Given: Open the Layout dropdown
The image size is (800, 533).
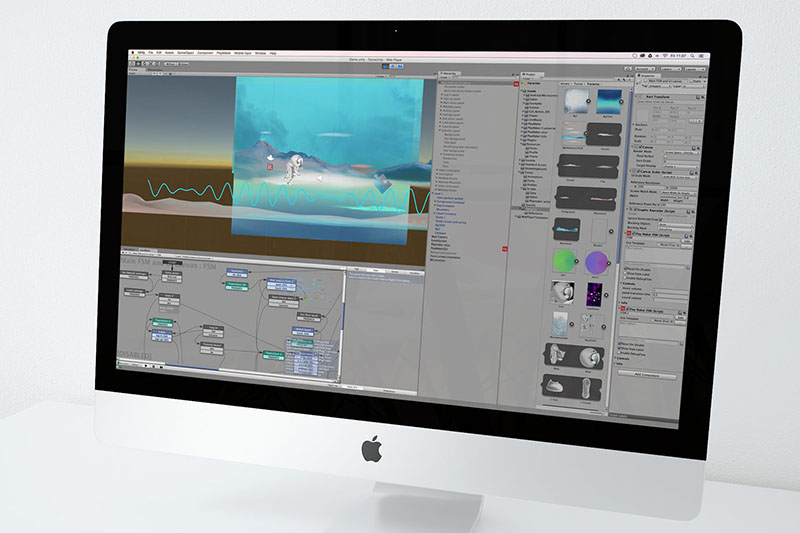Looking at the screenshot, I should pyautogui.click(x=695, y=70).
